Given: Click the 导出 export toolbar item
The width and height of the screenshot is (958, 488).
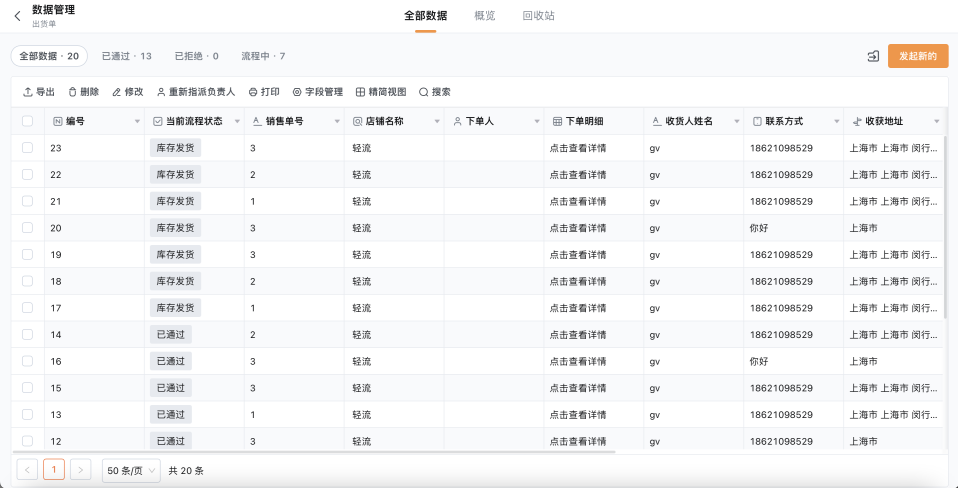Looking at the screenshot, I should 38,92.
